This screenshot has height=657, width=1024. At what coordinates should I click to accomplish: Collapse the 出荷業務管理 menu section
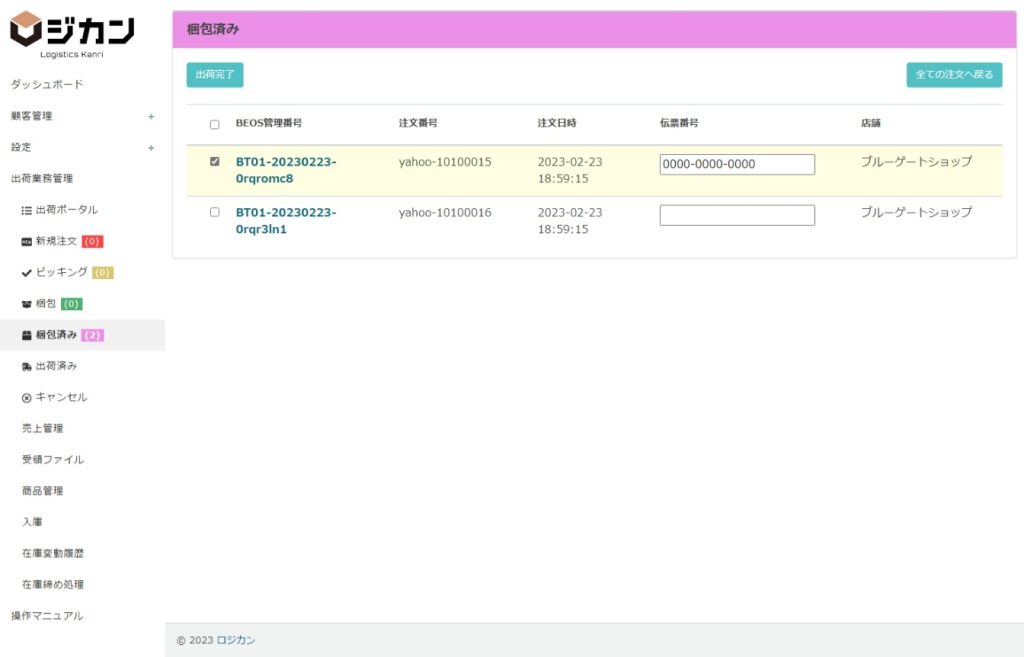point(42,179)
